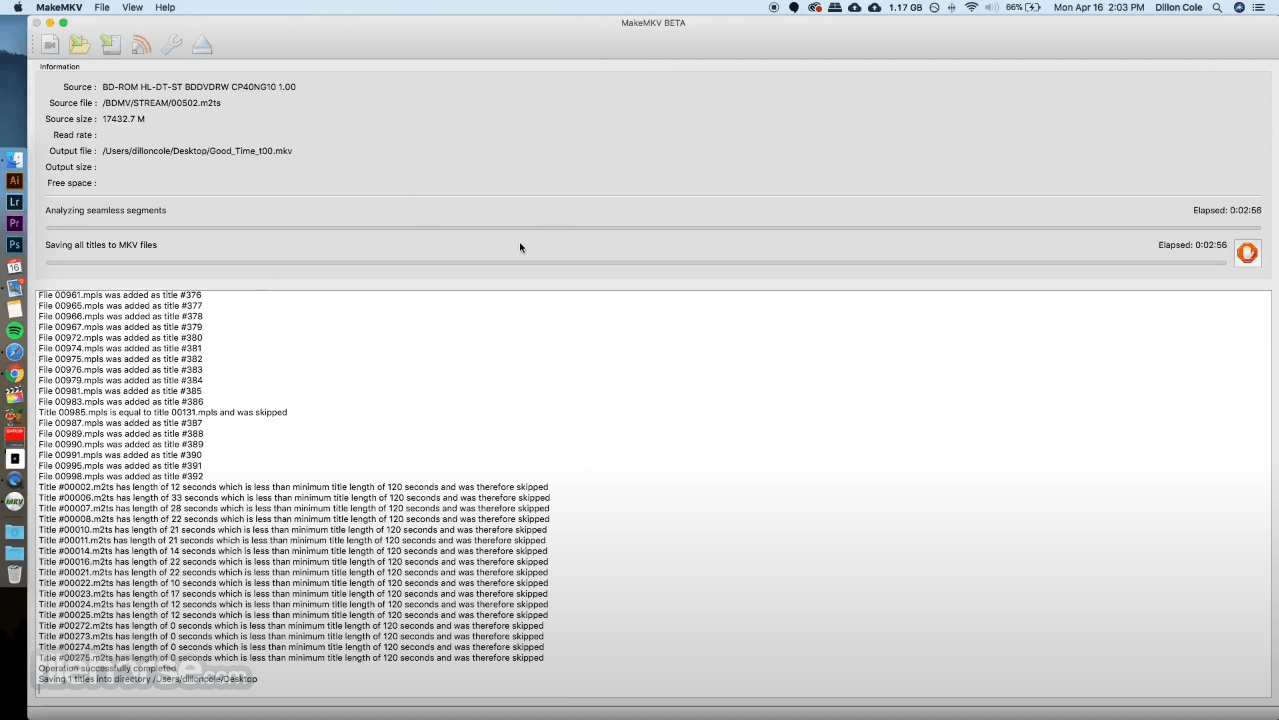Click log line for Title #00014.m2ts 14 seconds
1279x720 pixels.
293,551
